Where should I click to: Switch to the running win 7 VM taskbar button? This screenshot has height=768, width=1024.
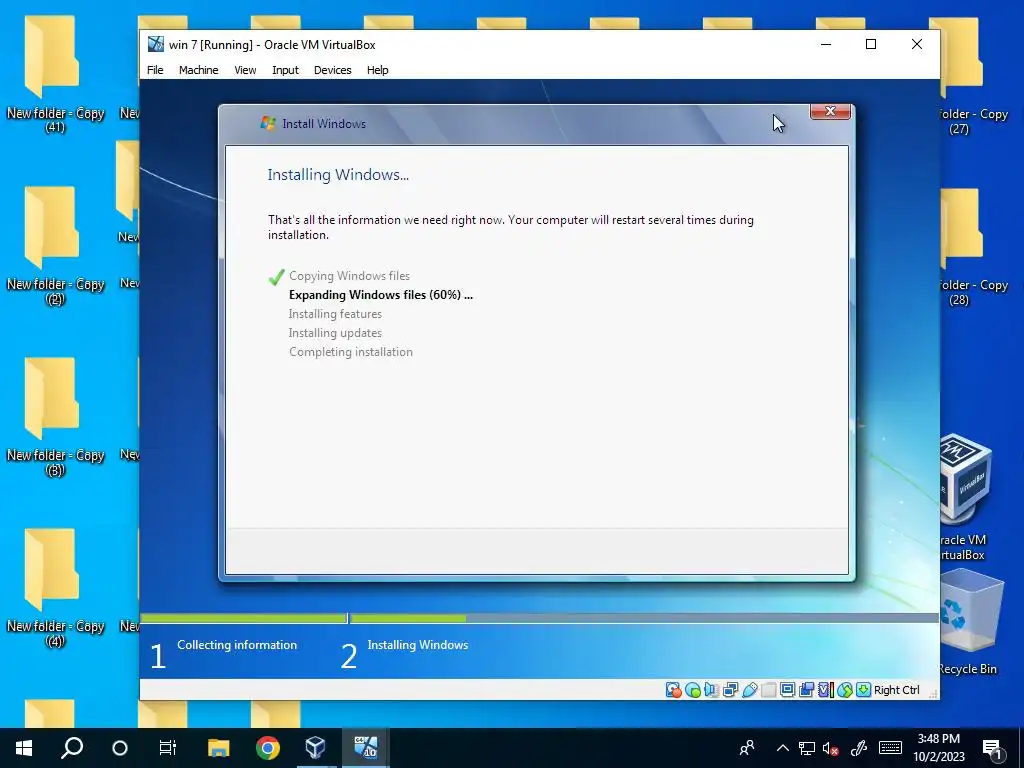tap(366, 748)
